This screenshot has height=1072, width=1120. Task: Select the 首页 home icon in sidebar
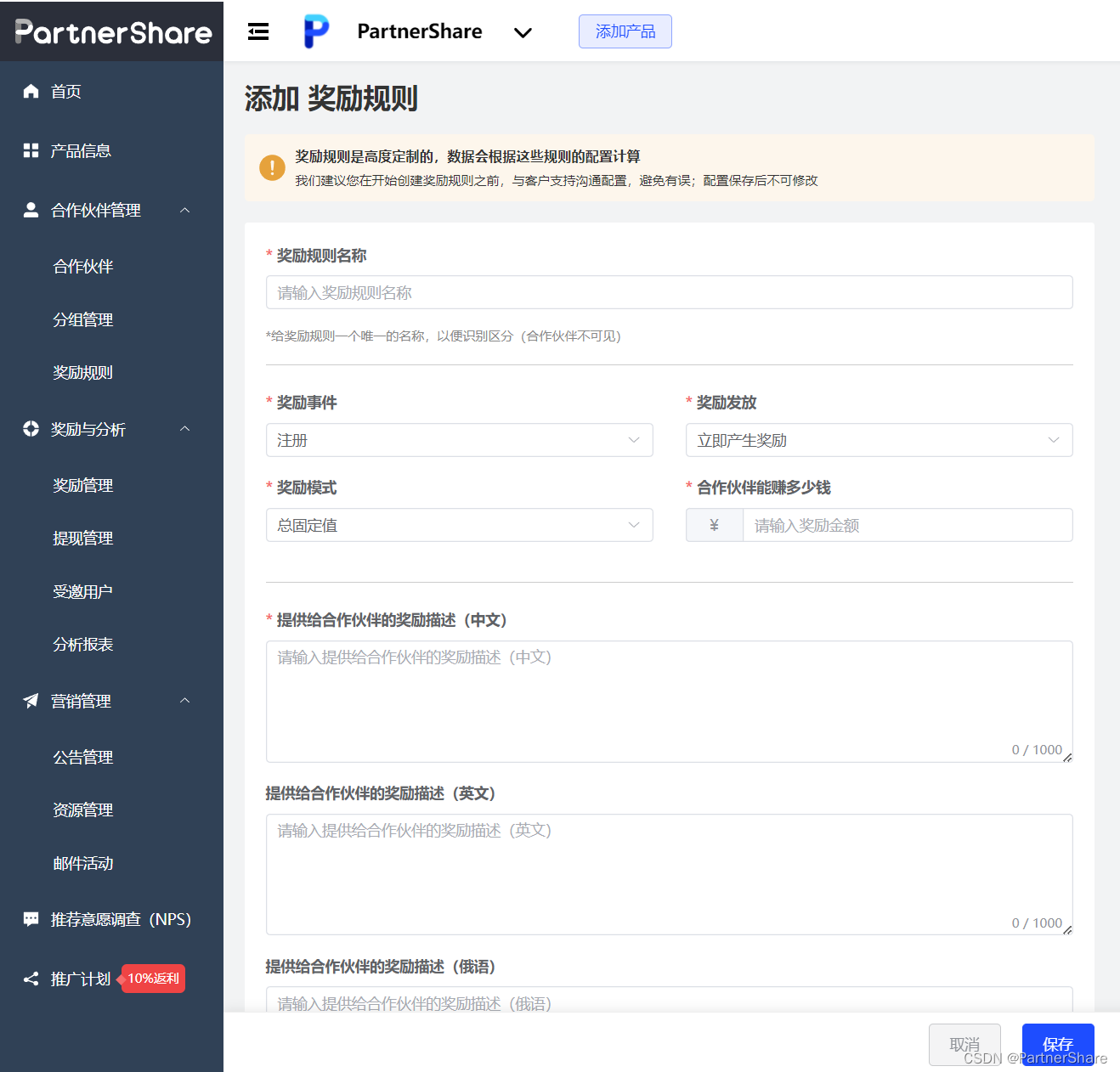point(31,91)
